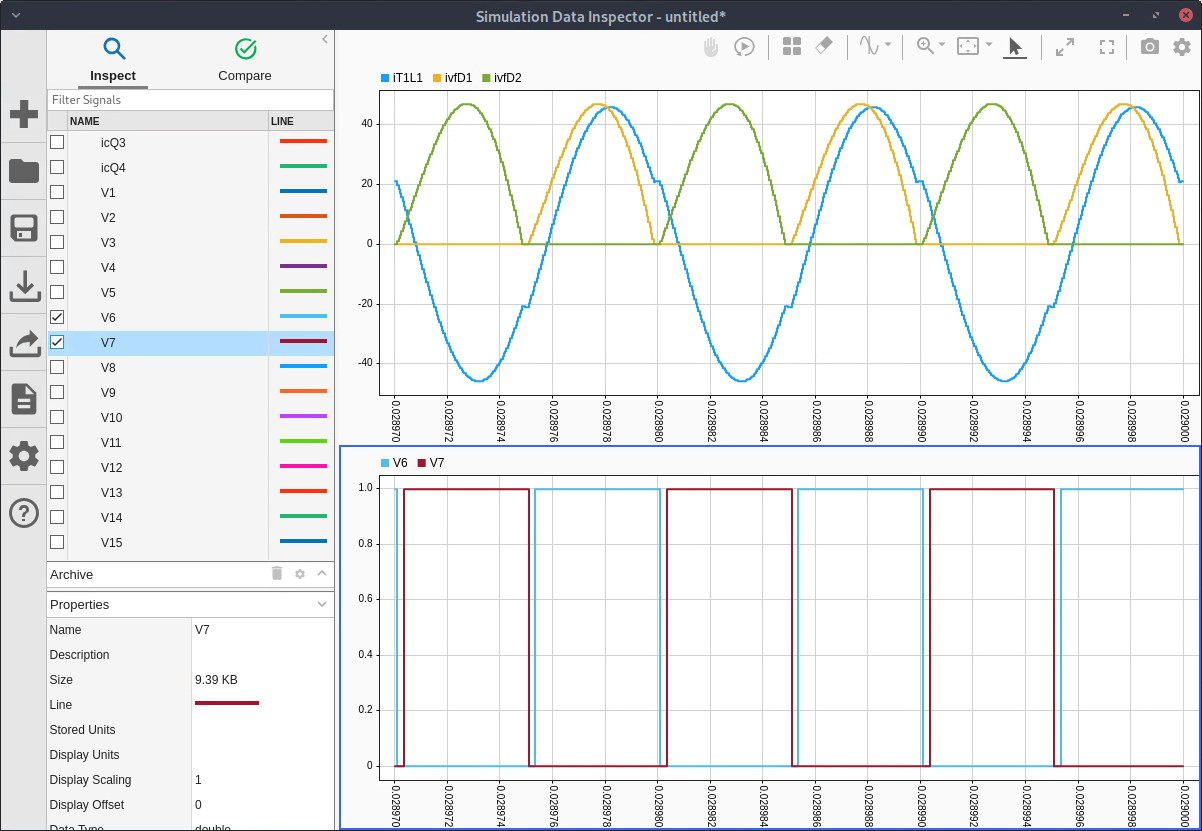Select the clear plot eraser tool
Screen dimensions: 1202x831
(x=823, y=47)
